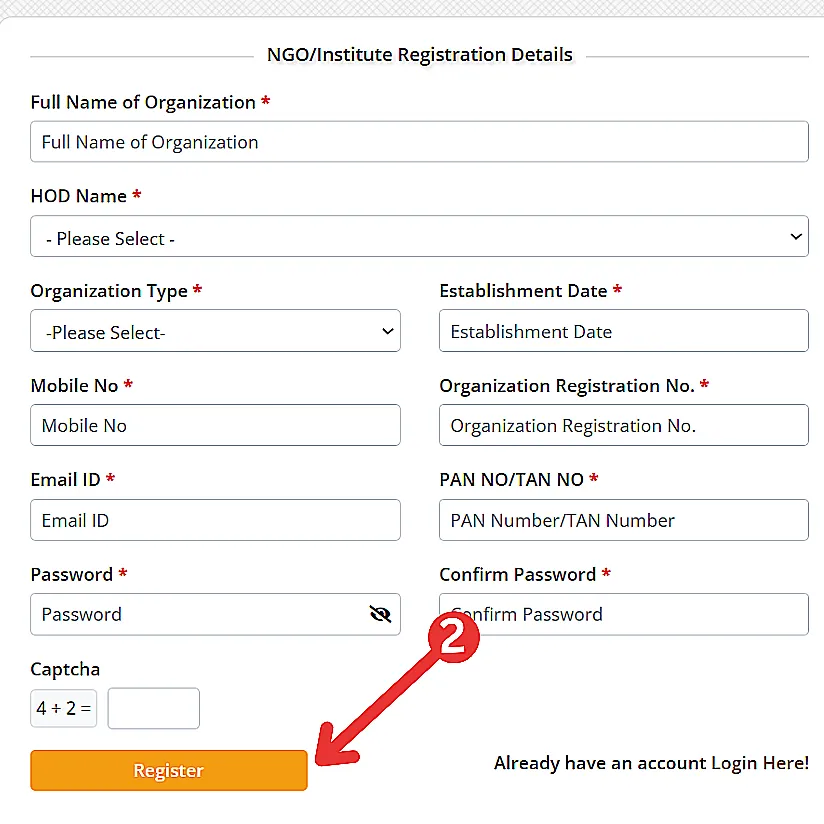Toggle password visibility with the eye icon
Image resolution: width=824 pixels, height=824 pixels.
[380, 614]
